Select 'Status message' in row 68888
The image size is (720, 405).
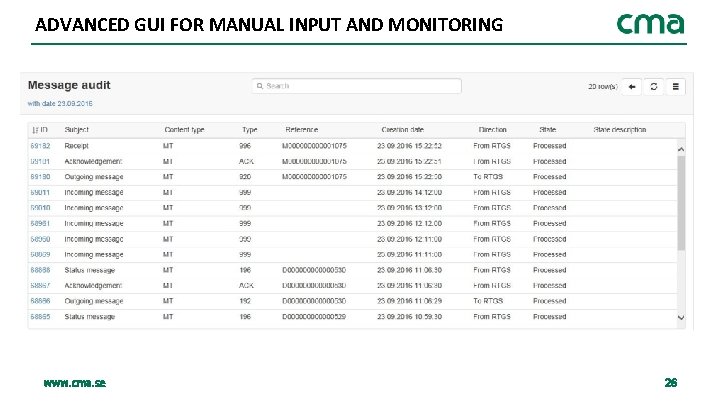[x=90, y=270]
